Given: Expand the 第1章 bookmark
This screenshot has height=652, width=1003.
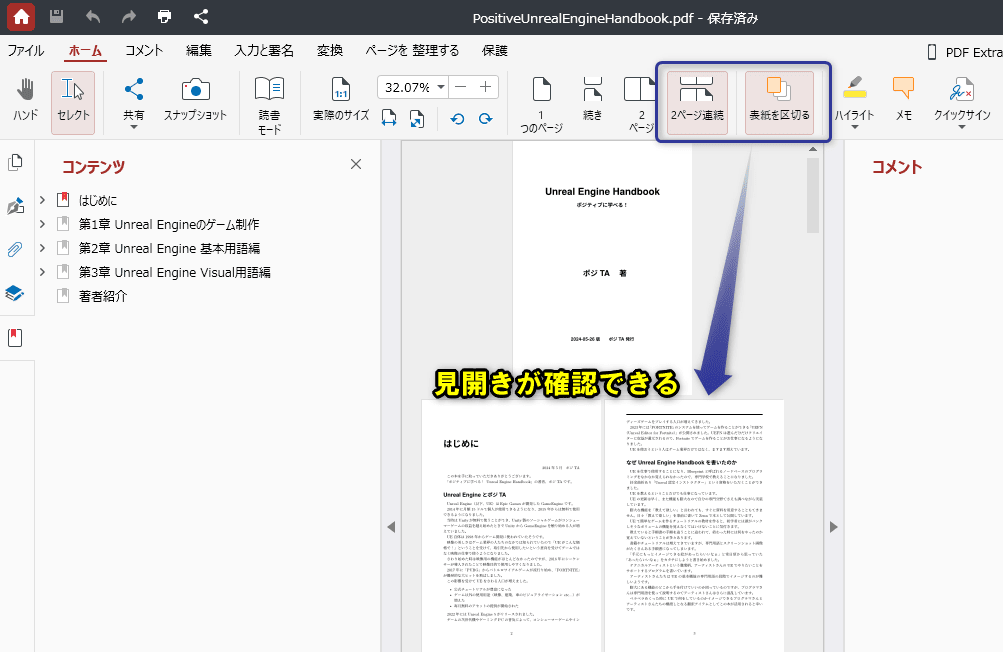Looking at the screenshot, I should coord(42,224).
